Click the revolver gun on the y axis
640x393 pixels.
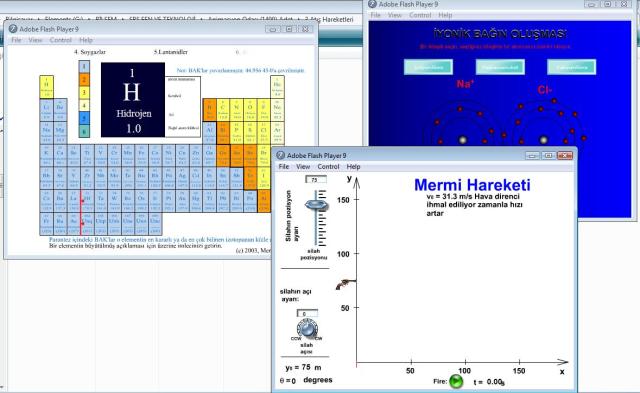(345, 284)
